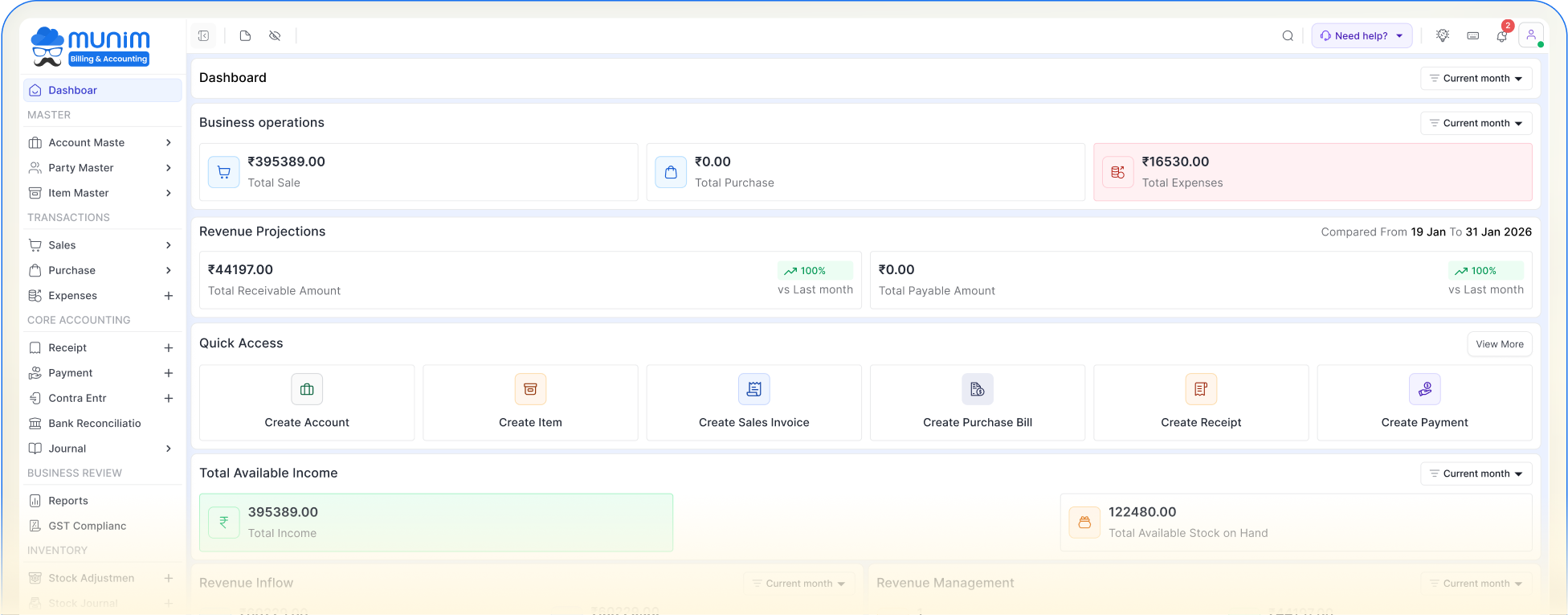Screen dimensions: 1568x615
Task: Click the document icon in top toolbar
Action: [245, 36]
